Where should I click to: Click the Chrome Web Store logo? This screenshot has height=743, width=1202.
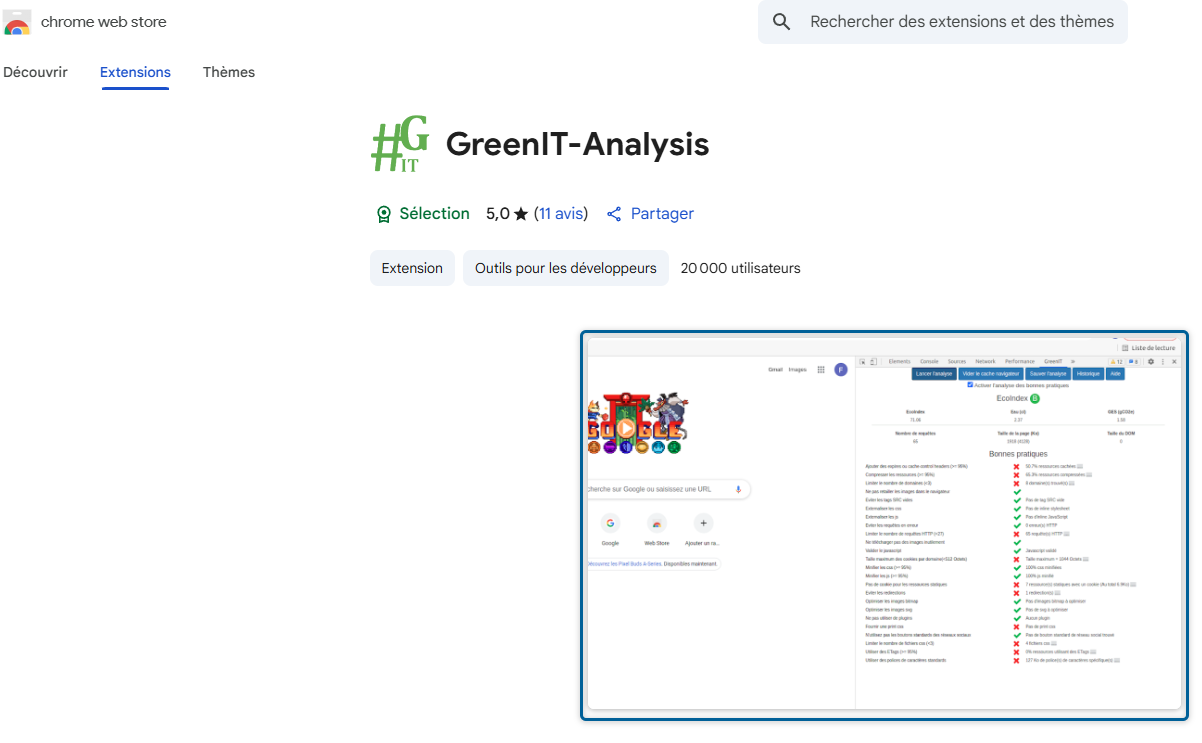coord(17,21)
